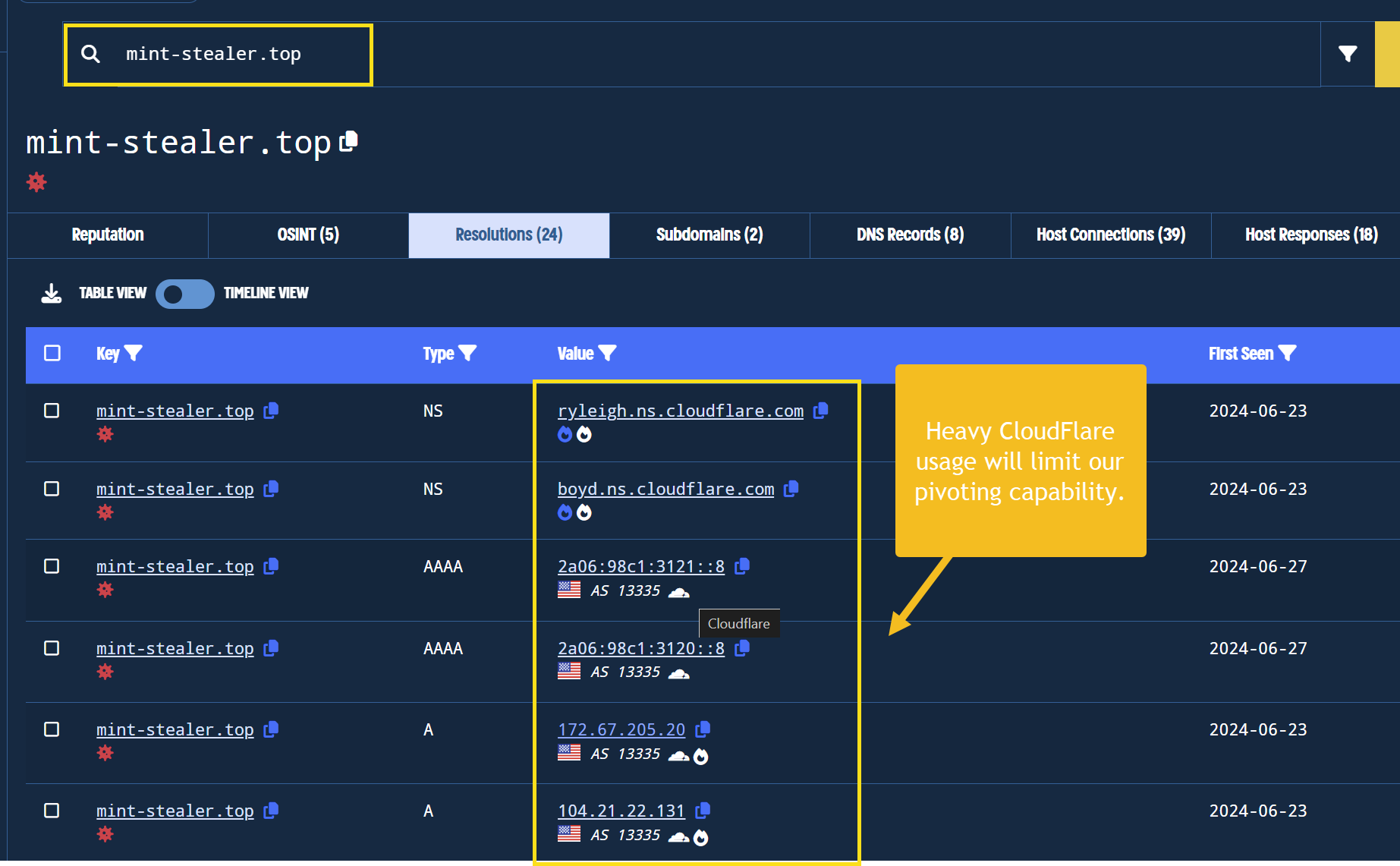Open key link in the 172.67.205.20 row
This screenshot has width=1400, height=866.
pos(175,729)
